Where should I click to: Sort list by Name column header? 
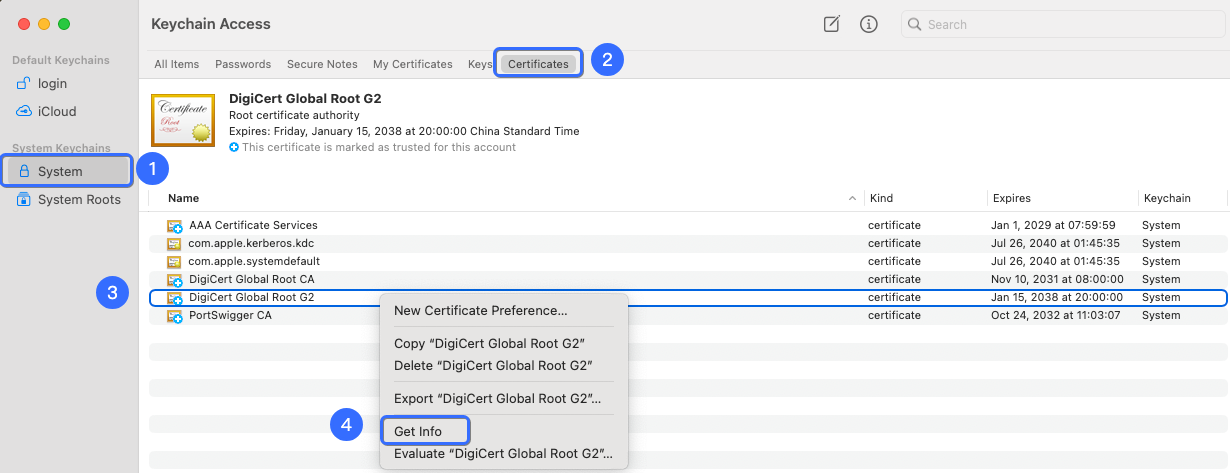click(x=183, y=198)
